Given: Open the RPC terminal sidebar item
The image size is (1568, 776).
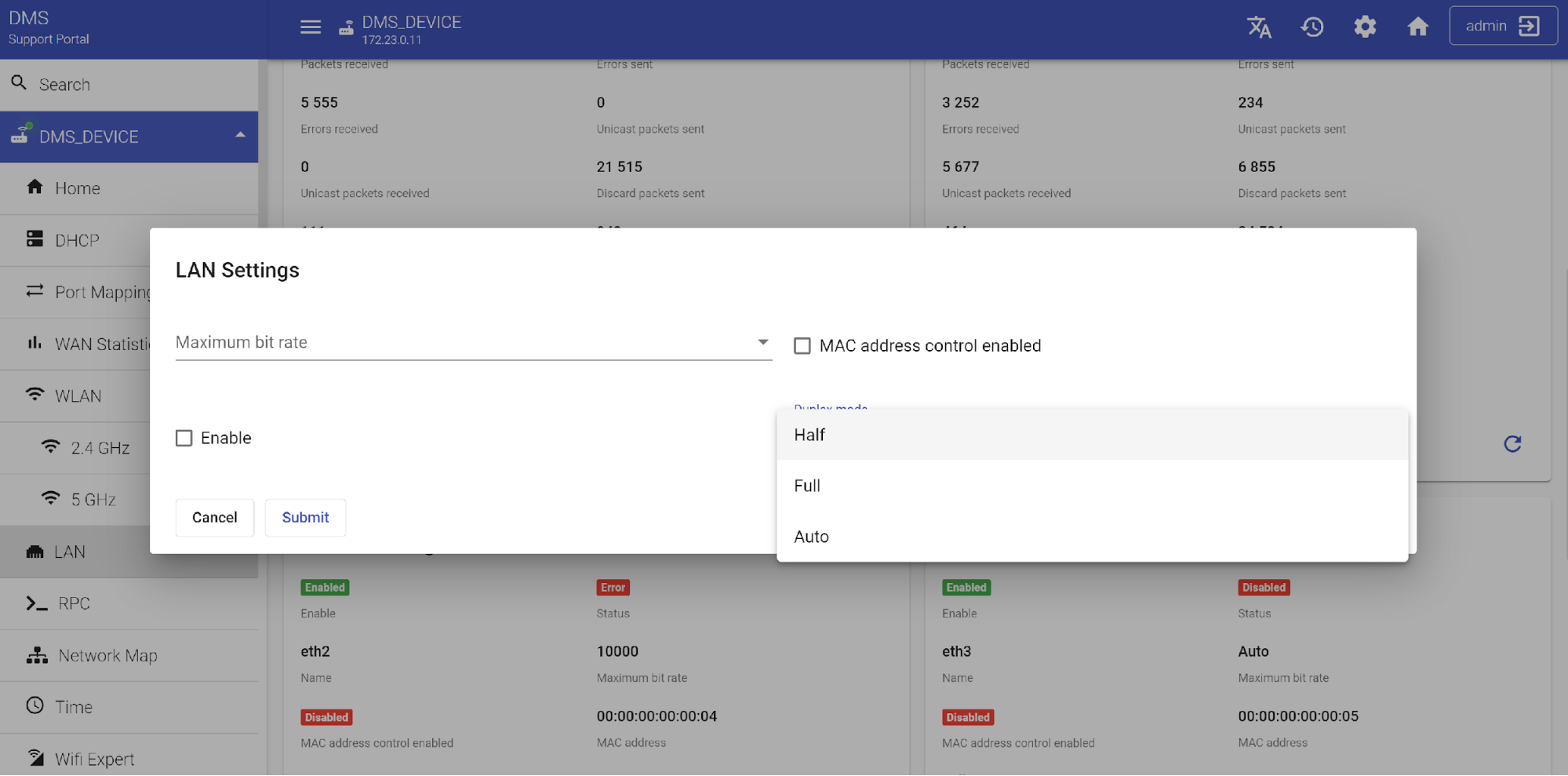Looking at the screenshot, I should coord(74,603).
